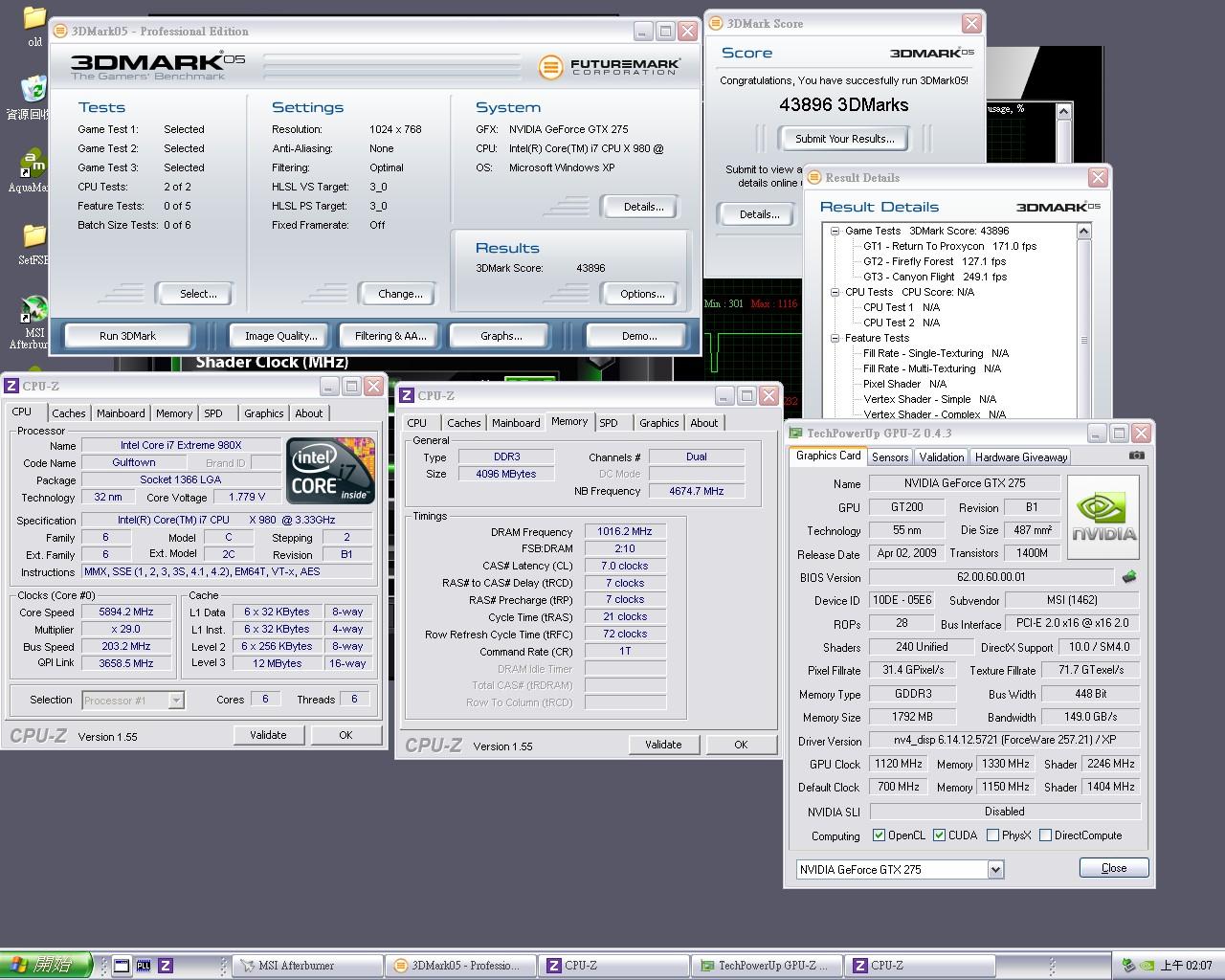
Task: Click the Filtering & AA button
Action: (x=390, y=336)
